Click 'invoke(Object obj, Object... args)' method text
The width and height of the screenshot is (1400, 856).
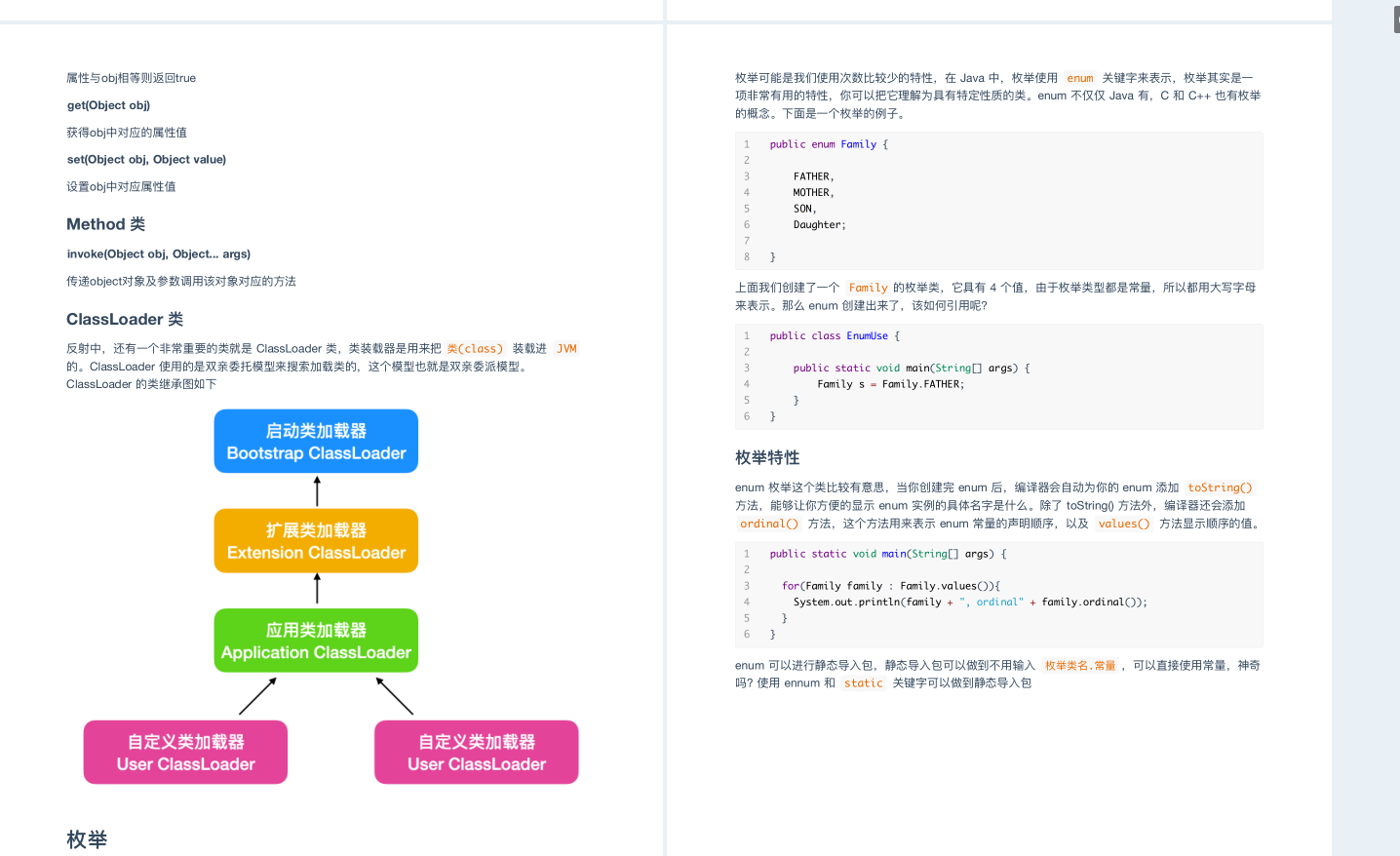(159, 253)
